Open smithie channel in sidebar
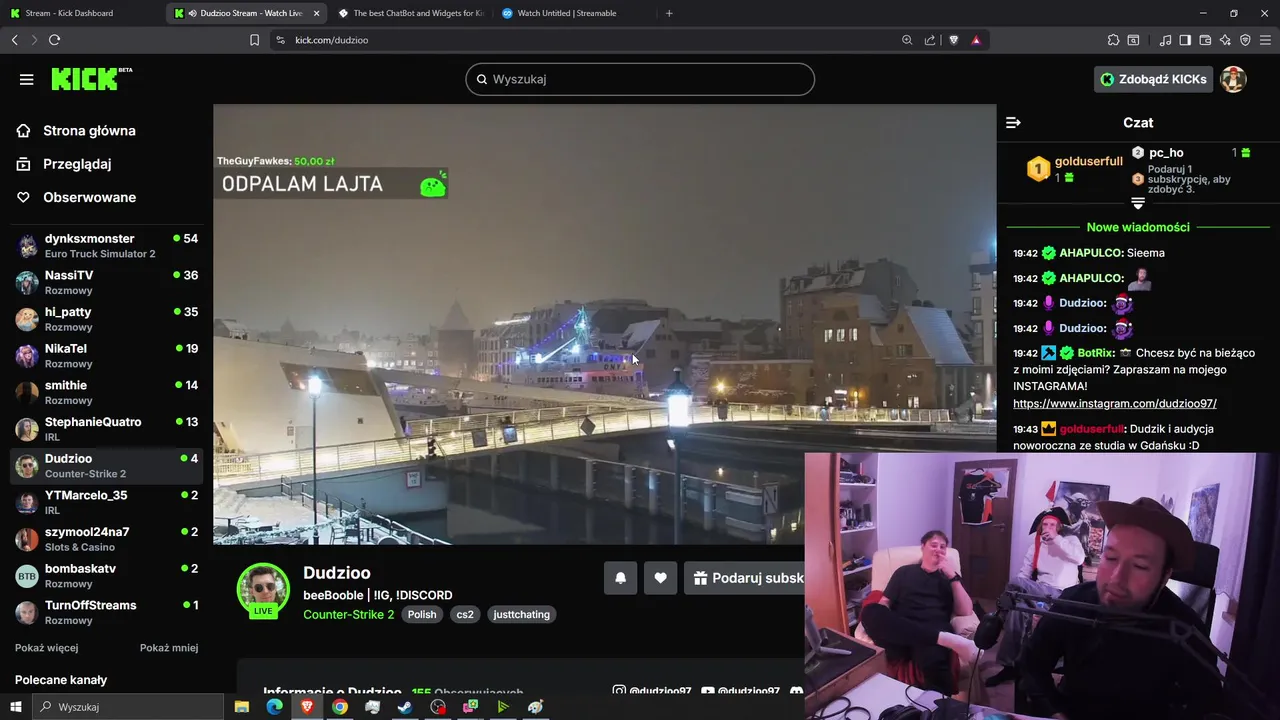This screenshot has height=720, width=1280. tap(107, 392)
